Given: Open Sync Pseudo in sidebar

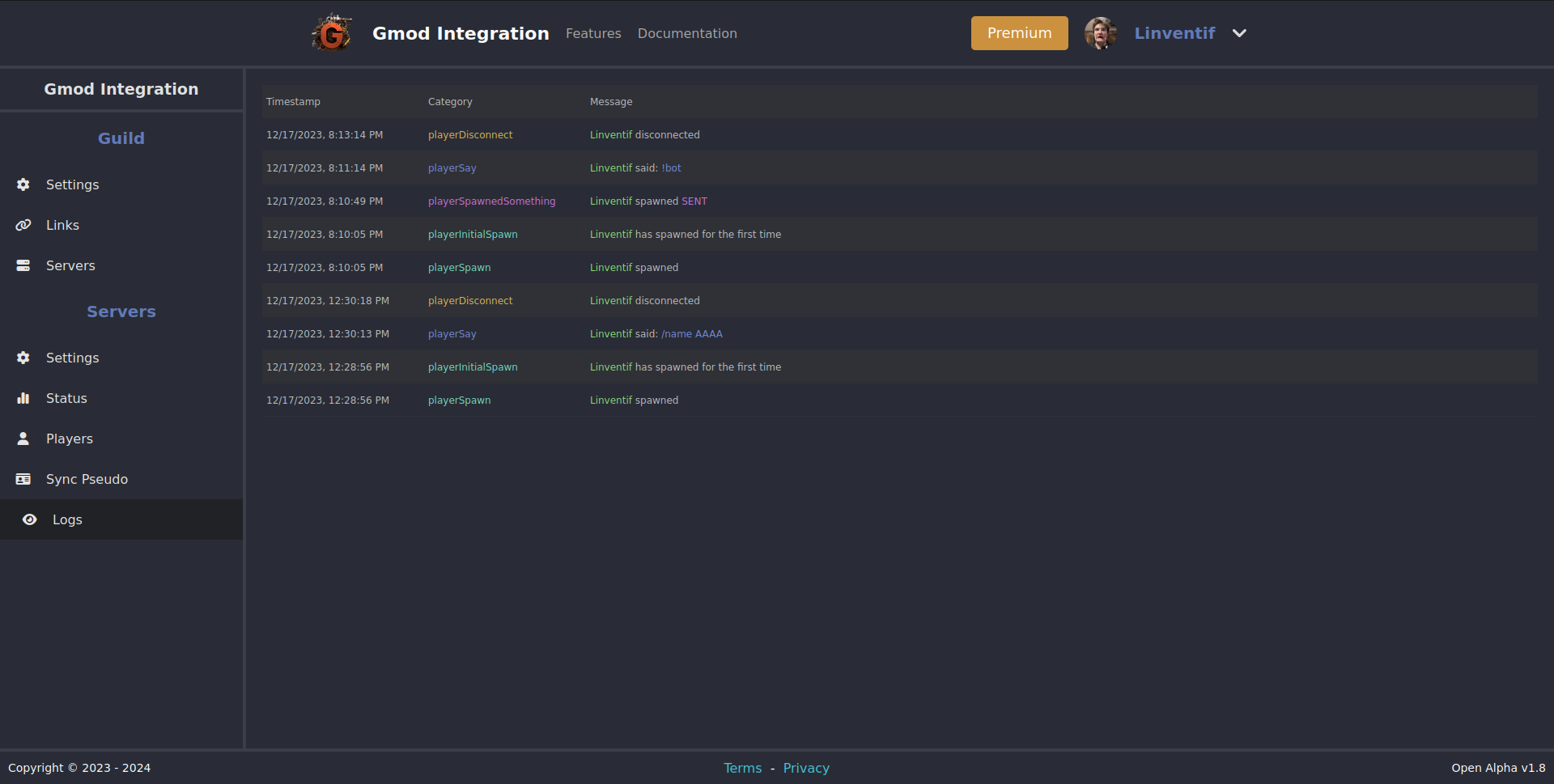Looking at the screenshot, I should click(x=121, y=479).
